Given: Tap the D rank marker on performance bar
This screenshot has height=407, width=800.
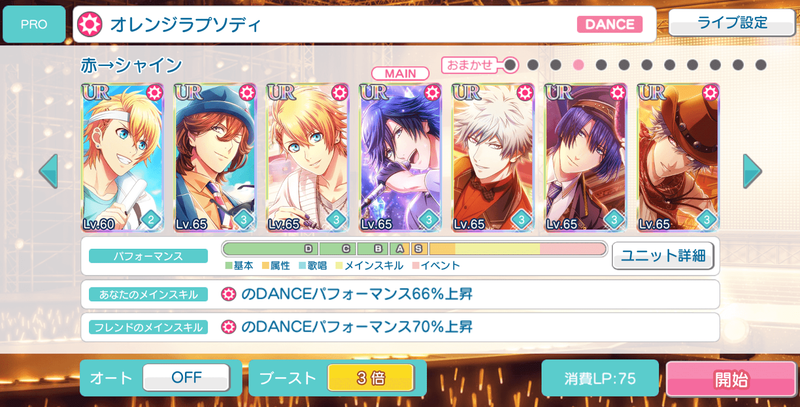Looking at the screenshot, I should point(308,249).
